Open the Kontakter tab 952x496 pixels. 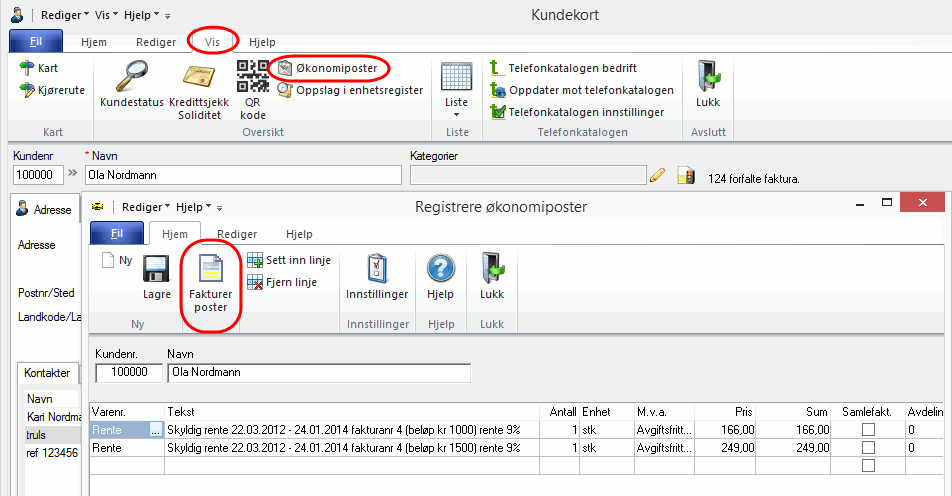click(47, 373)
